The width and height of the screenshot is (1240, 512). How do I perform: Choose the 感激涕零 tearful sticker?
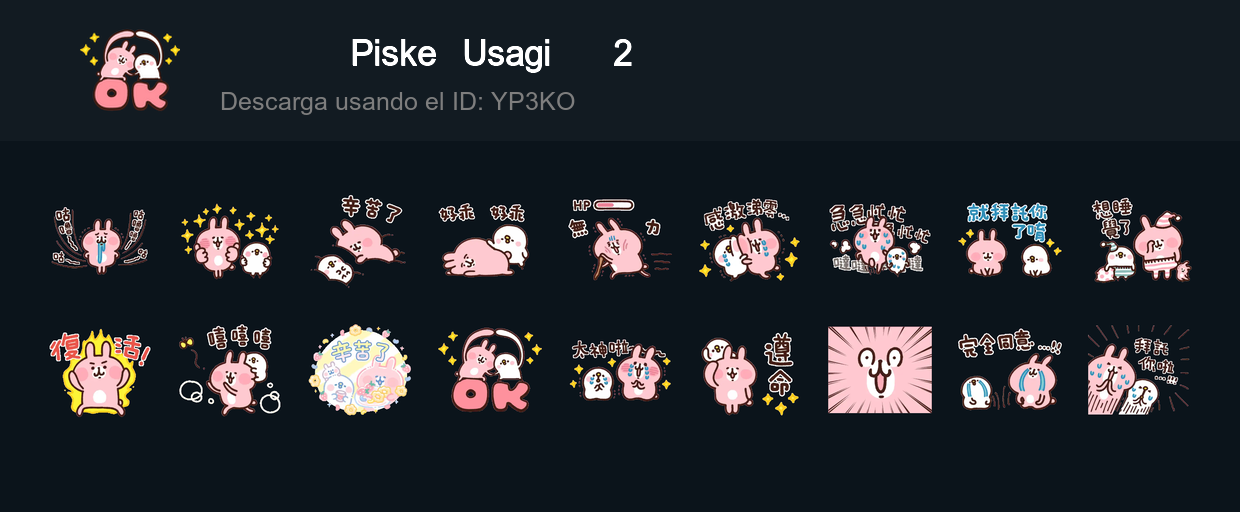pos(750,240)
